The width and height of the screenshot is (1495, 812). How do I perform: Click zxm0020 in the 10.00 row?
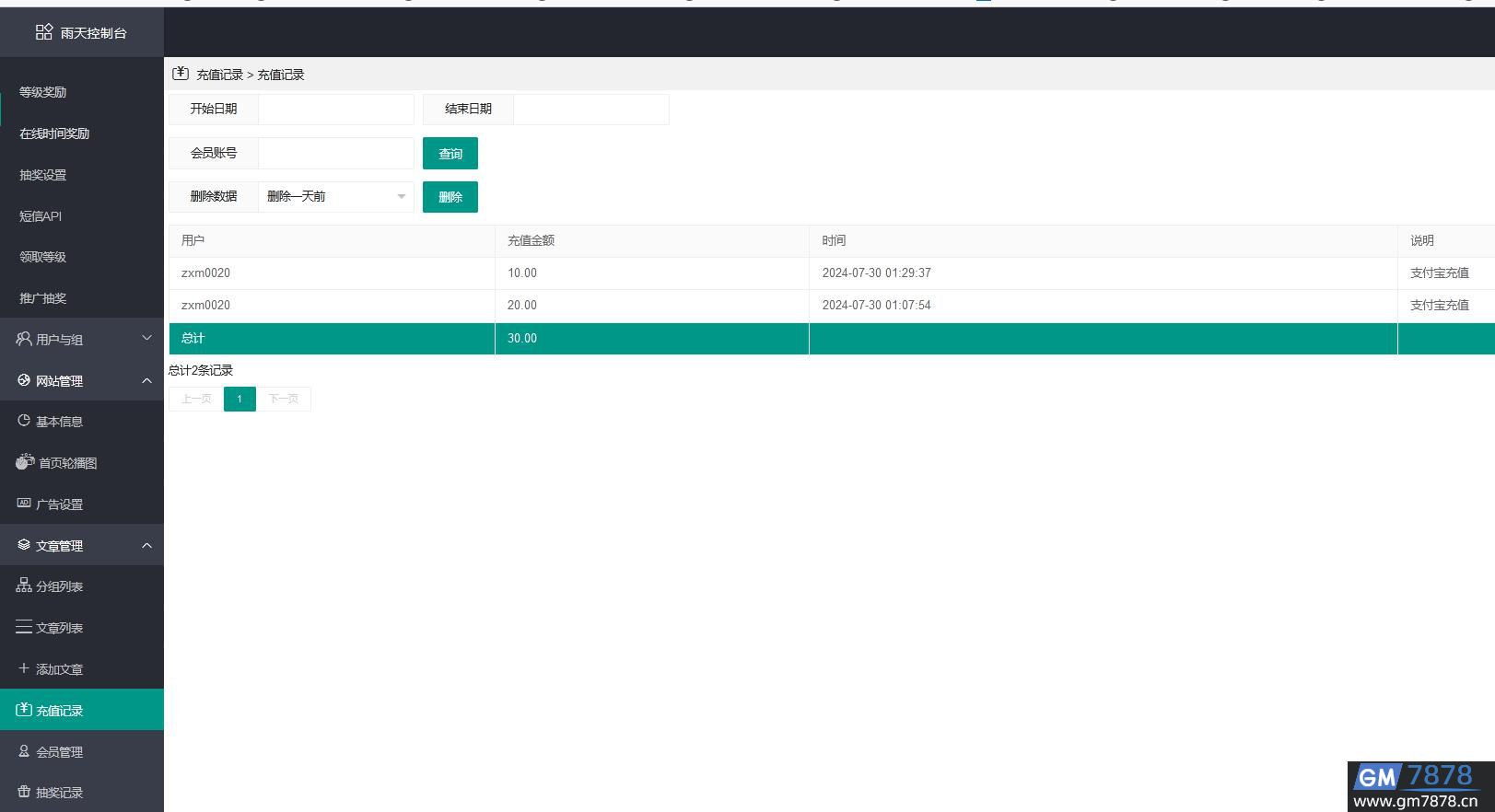pos(205,273)
